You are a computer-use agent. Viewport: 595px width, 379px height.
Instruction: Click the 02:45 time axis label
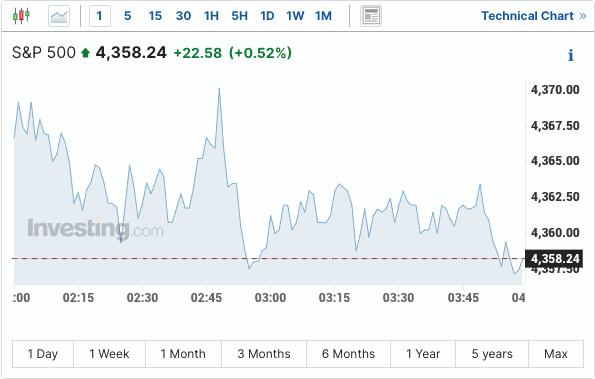tap(206, 298)
